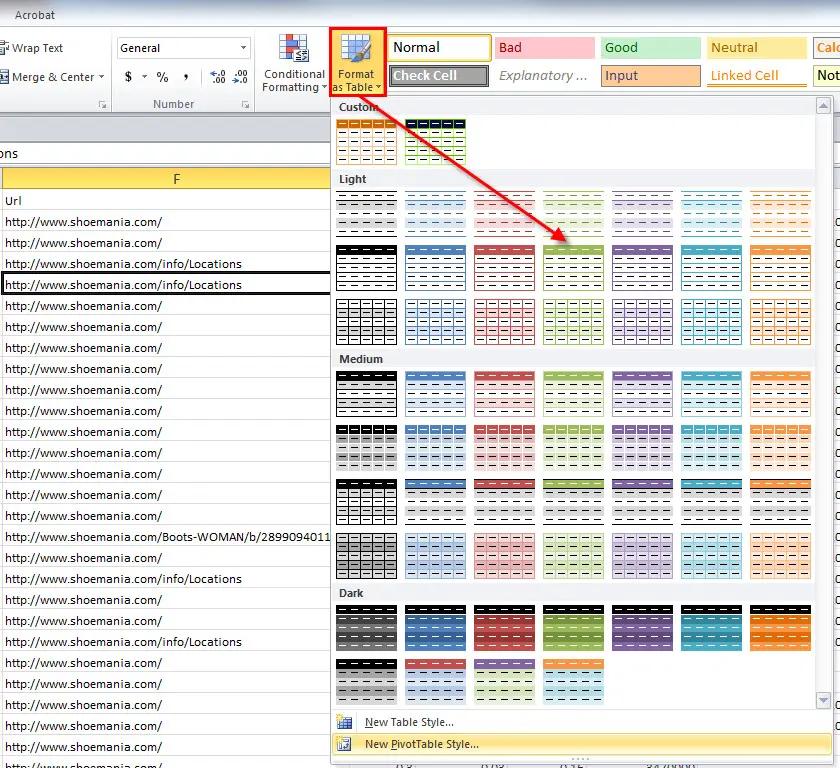This screenshot has width=840, height=768.
Task: Increase decimal places
Action: pyautogui.click(x=216, y=74)
